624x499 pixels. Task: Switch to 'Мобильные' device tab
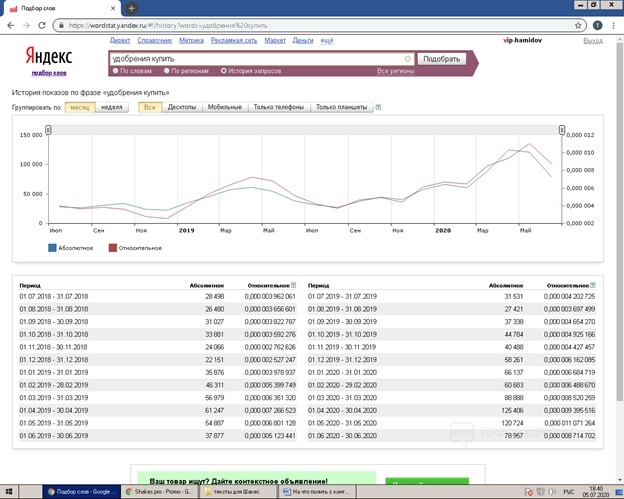pyautogui.click(x=225, y=106)
